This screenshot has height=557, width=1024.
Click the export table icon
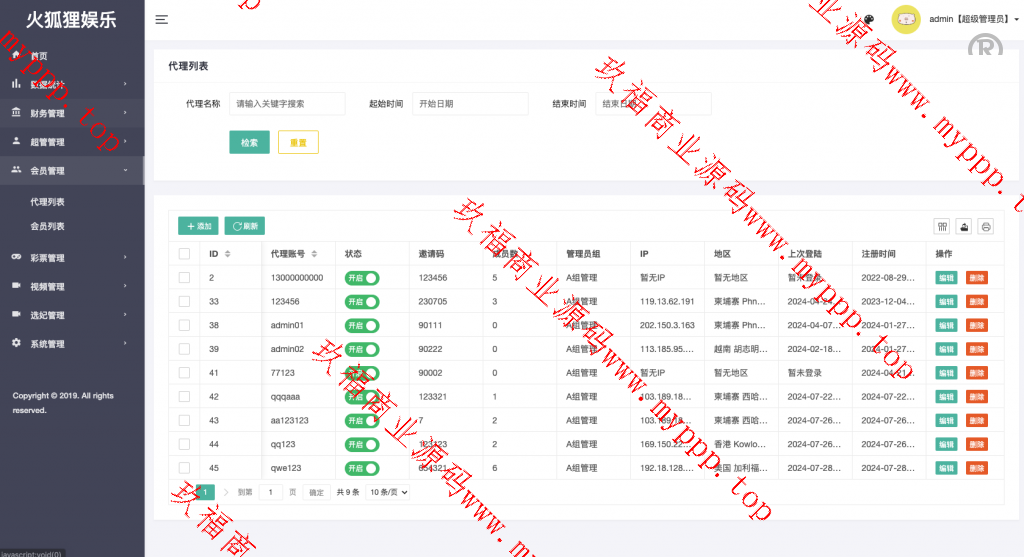[963, 226]
